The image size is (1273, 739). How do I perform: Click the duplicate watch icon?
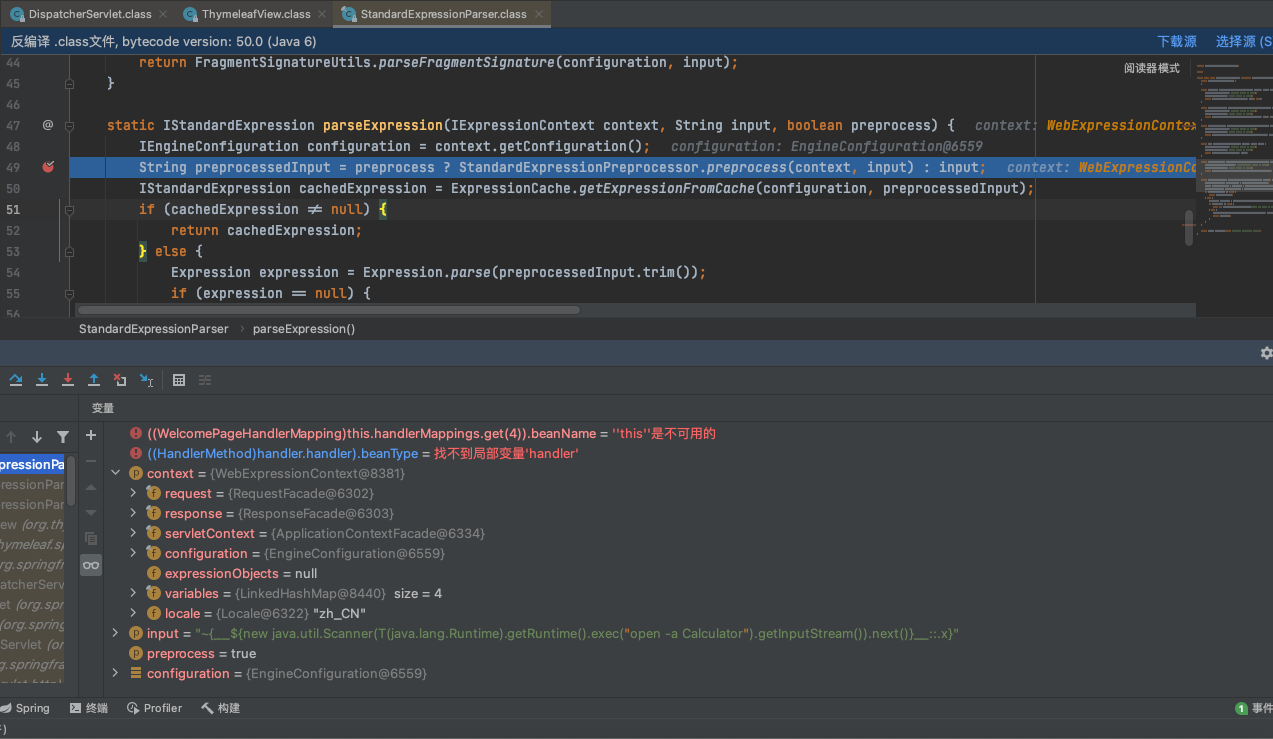[x=91, y=538]
